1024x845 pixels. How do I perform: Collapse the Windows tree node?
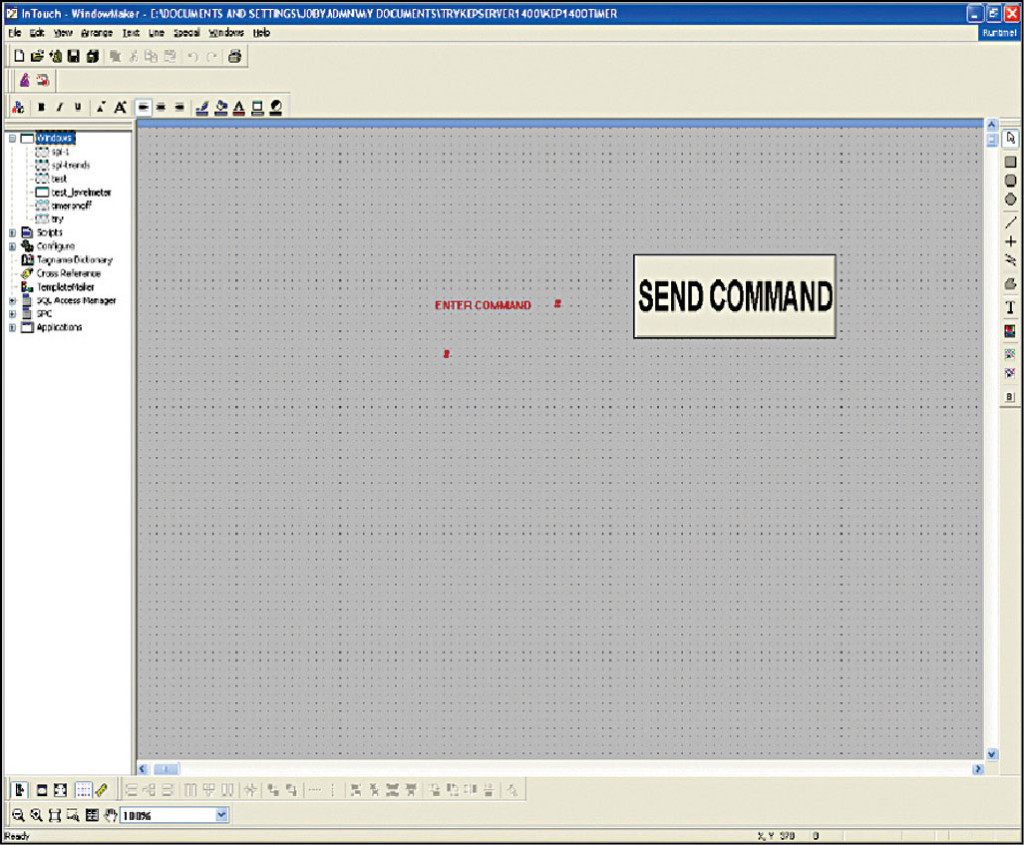tap(13, 138)
